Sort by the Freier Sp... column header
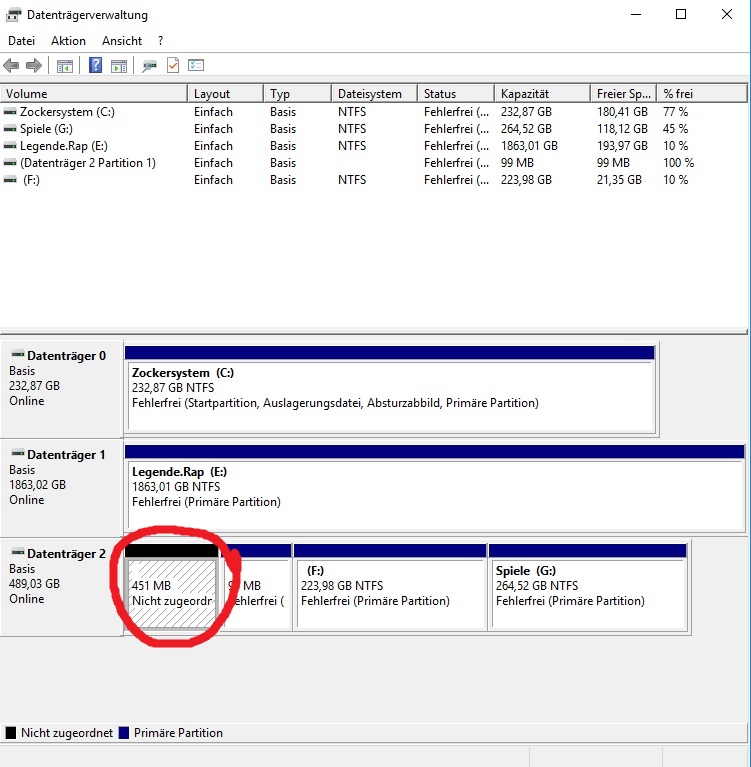The height and width of the screenshot is (767, 751). click(x=624, y=93)
